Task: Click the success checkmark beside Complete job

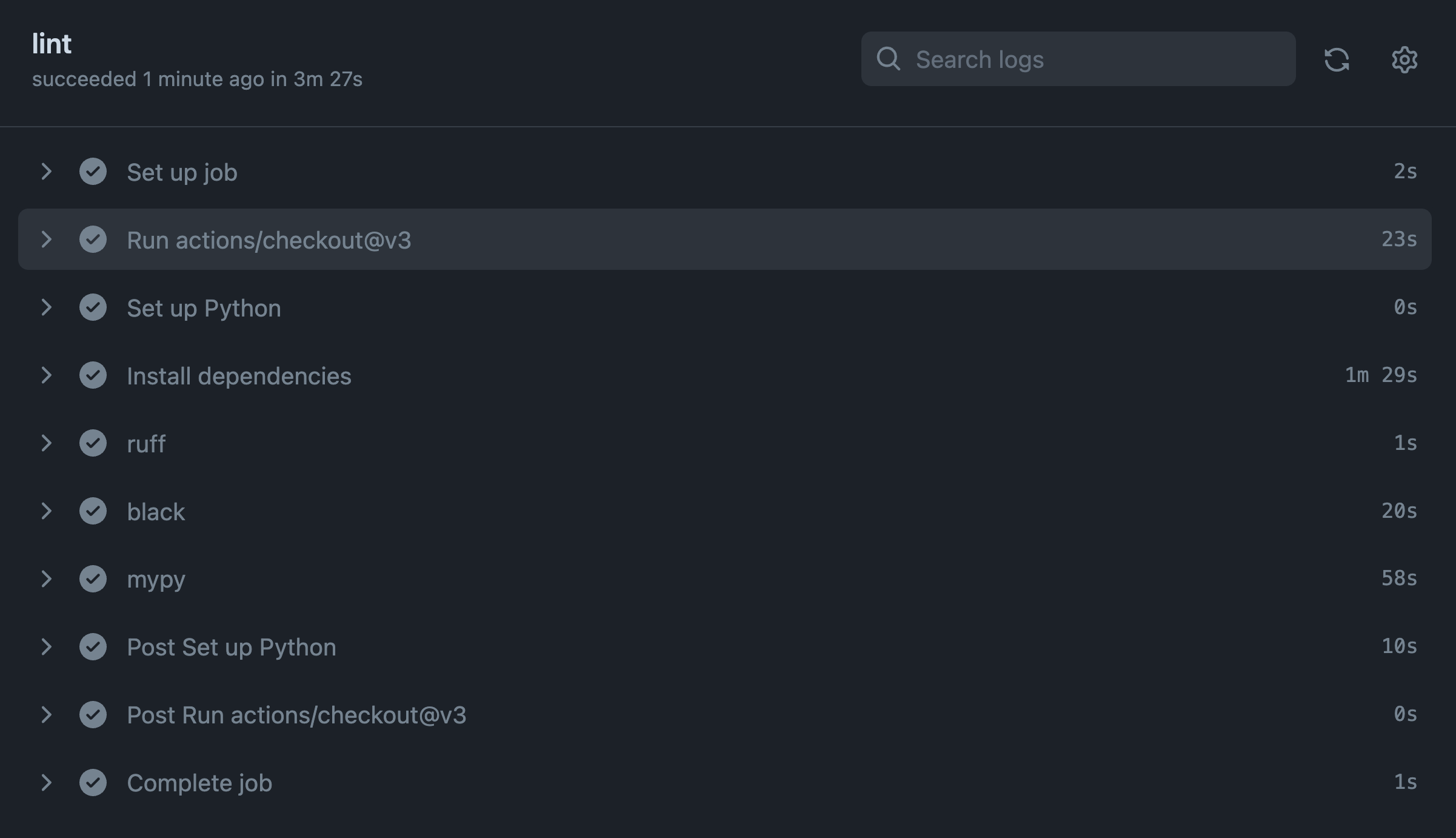Action: click(94, 783)
